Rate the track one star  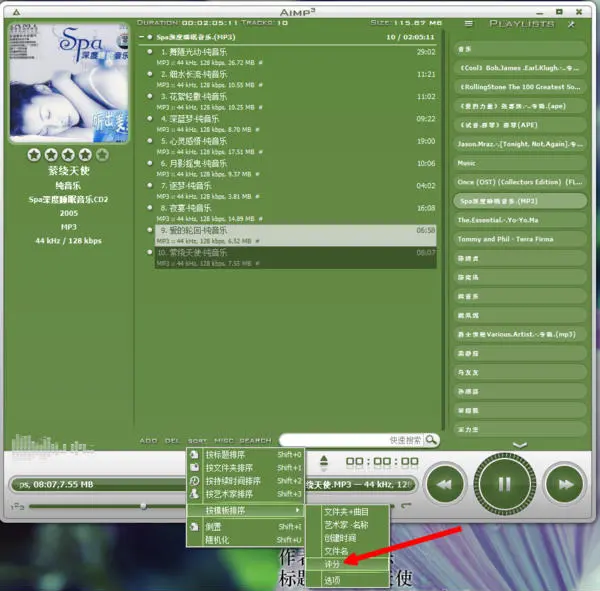click(x=34, y=155)
